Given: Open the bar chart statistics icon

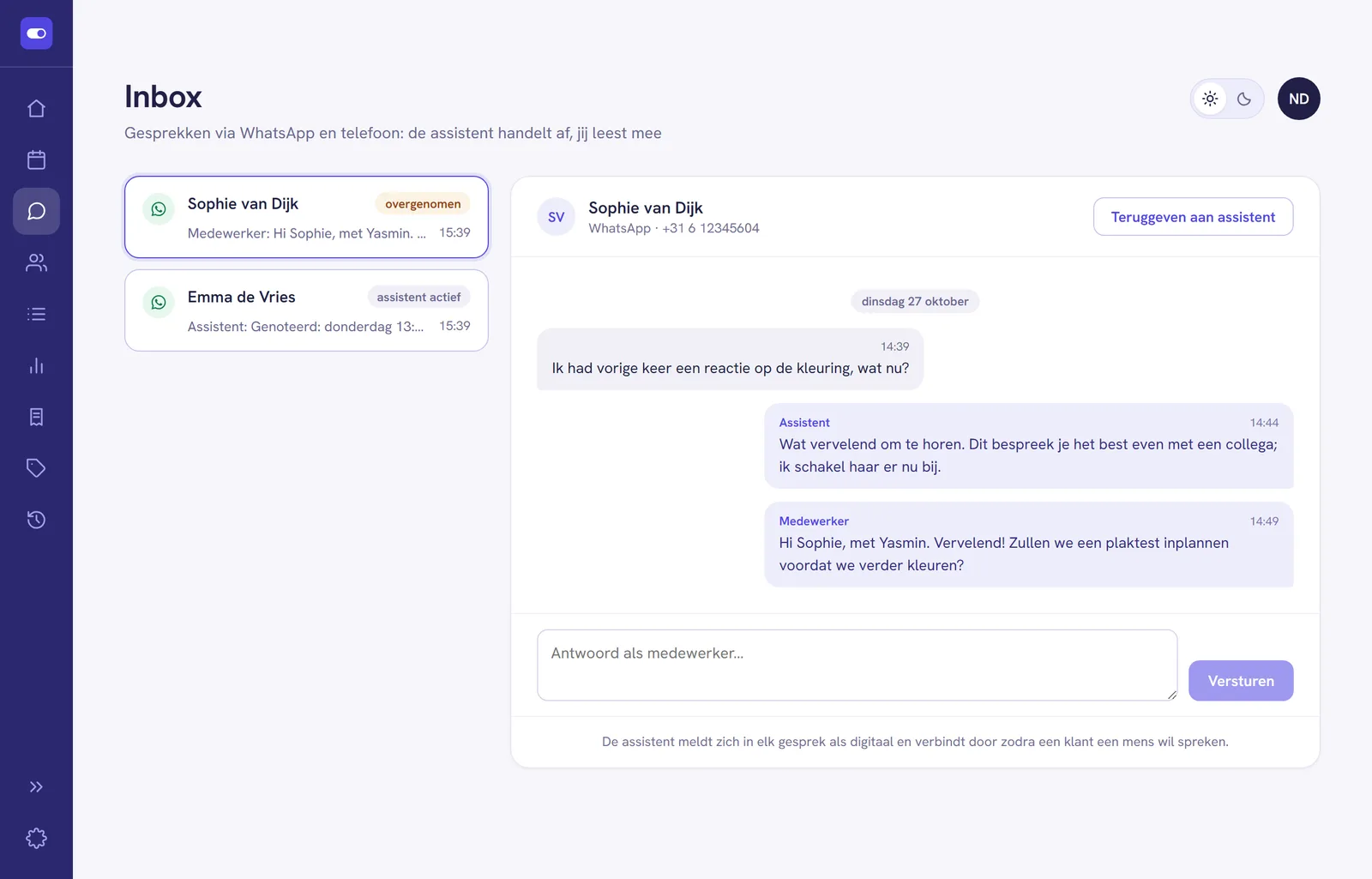Looking at the screenshot, I should coord(36,365).
